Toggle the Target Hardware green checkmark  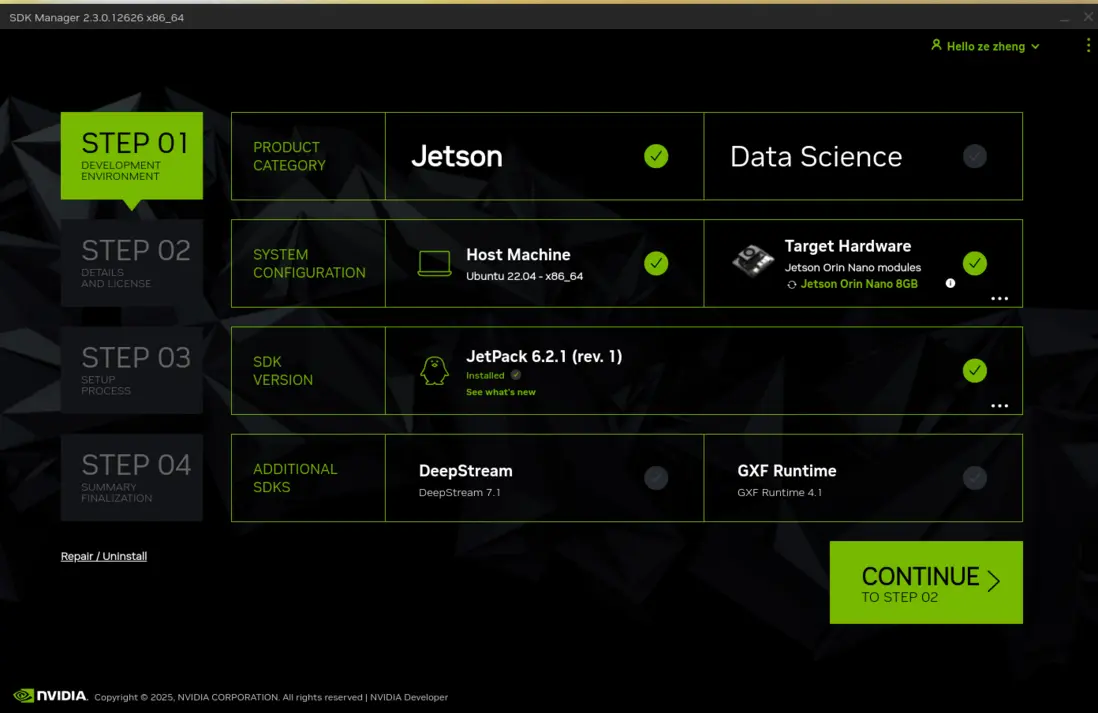[x=975, y=263]
